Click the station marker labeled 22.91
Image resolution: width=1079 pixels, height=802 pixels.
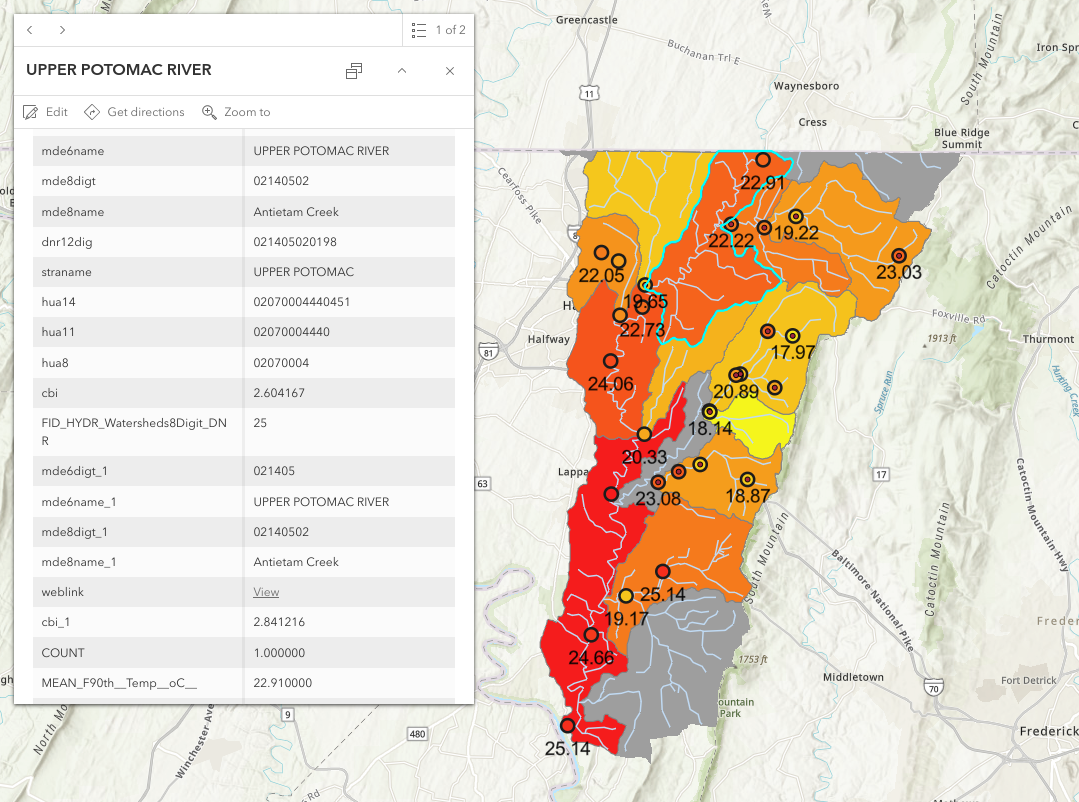tap(763, 160)
